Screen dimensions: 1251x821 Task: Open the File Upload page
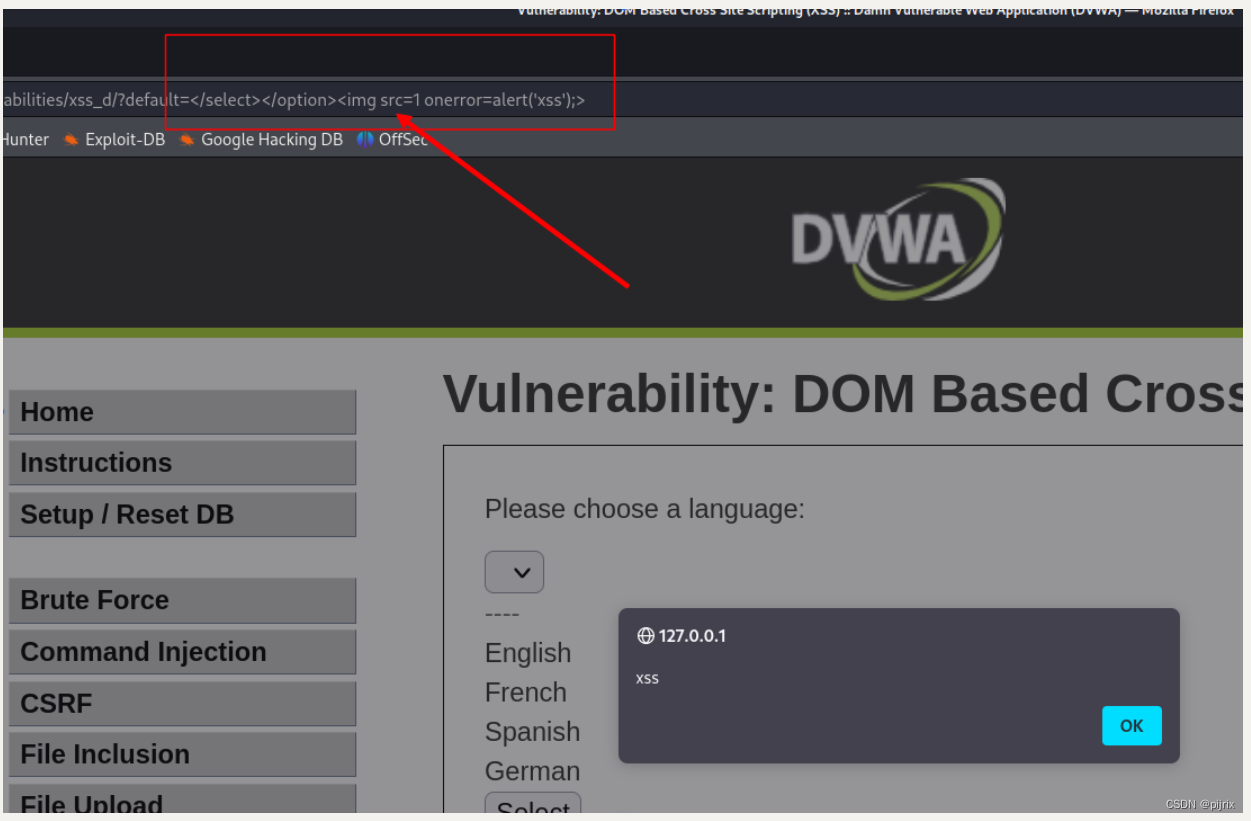182,800
